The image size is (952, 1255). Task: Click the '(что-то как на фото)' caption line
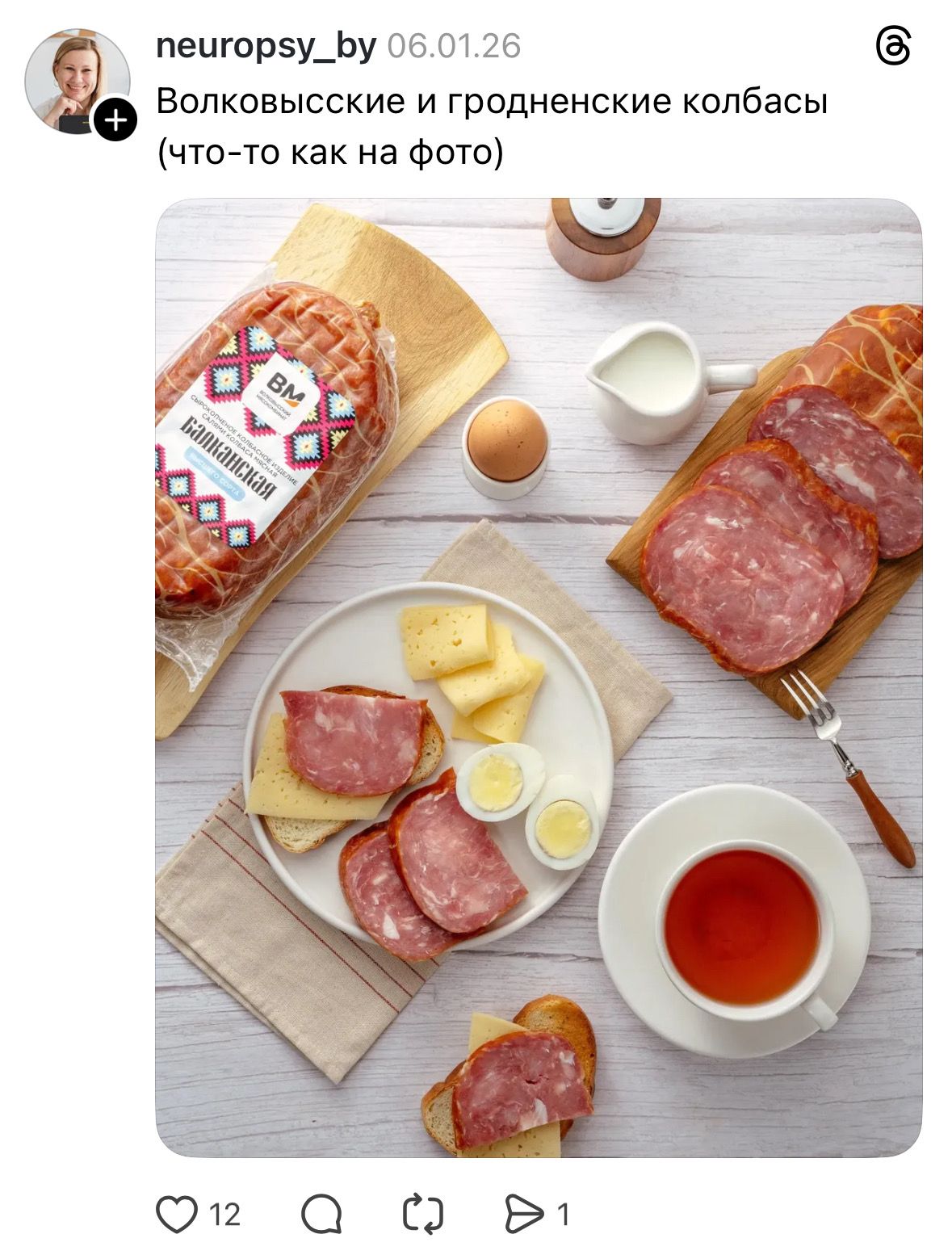tap(330, 152)
